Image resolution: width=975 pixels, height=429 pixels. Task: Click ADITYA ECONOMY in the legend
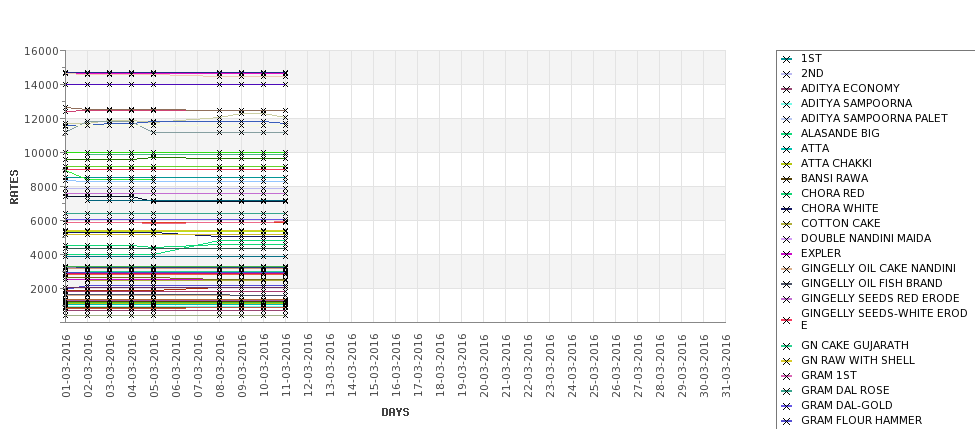pyautogui.click(x=850, y=88)
